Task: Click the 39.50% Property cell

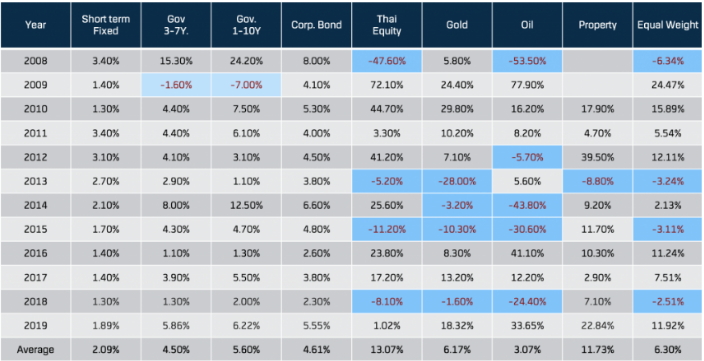Action: click(x=597, y=158)
